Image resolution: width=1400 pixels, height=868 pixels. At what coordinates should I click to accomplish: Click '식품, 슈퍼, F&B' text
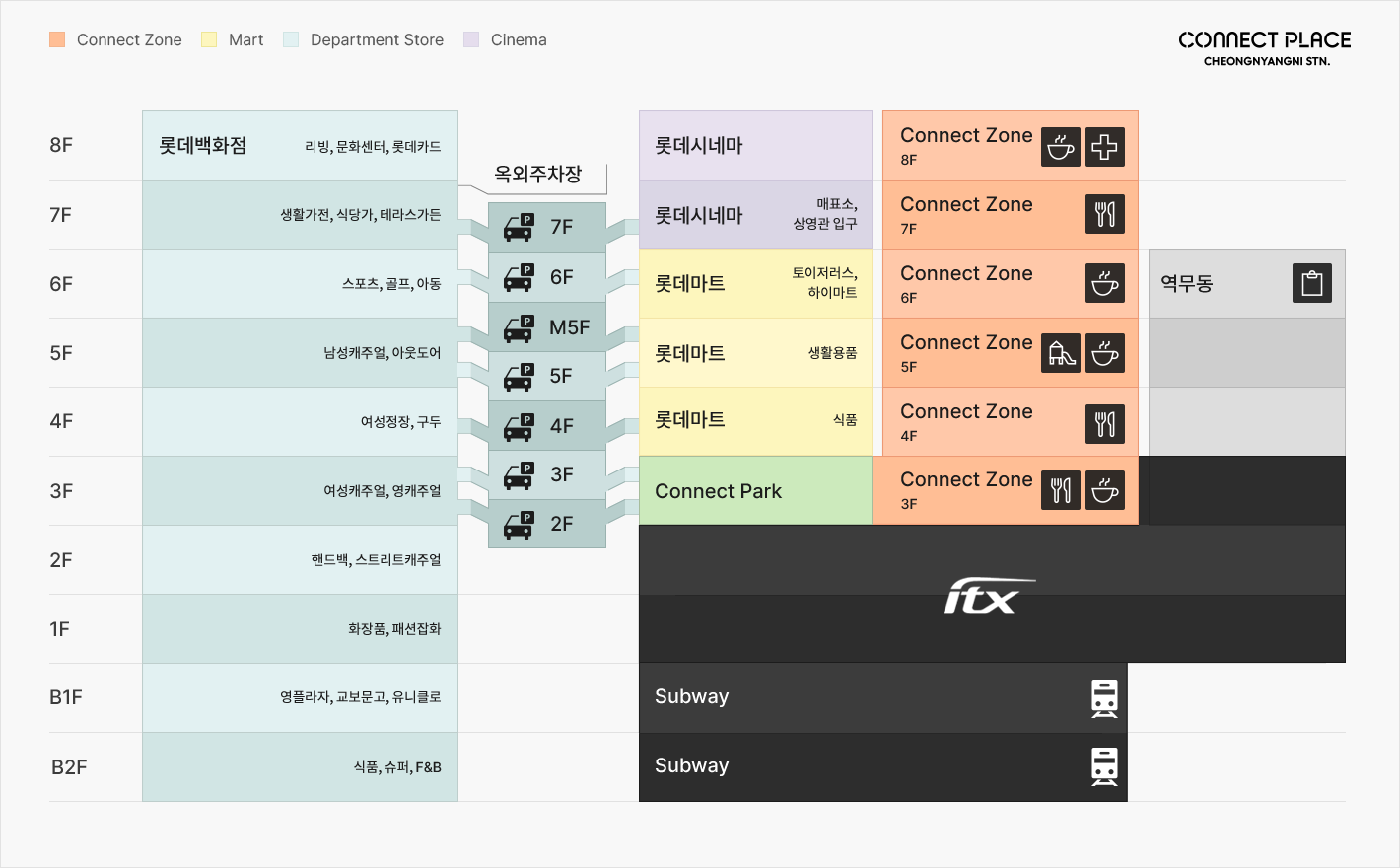pos(397,767)
